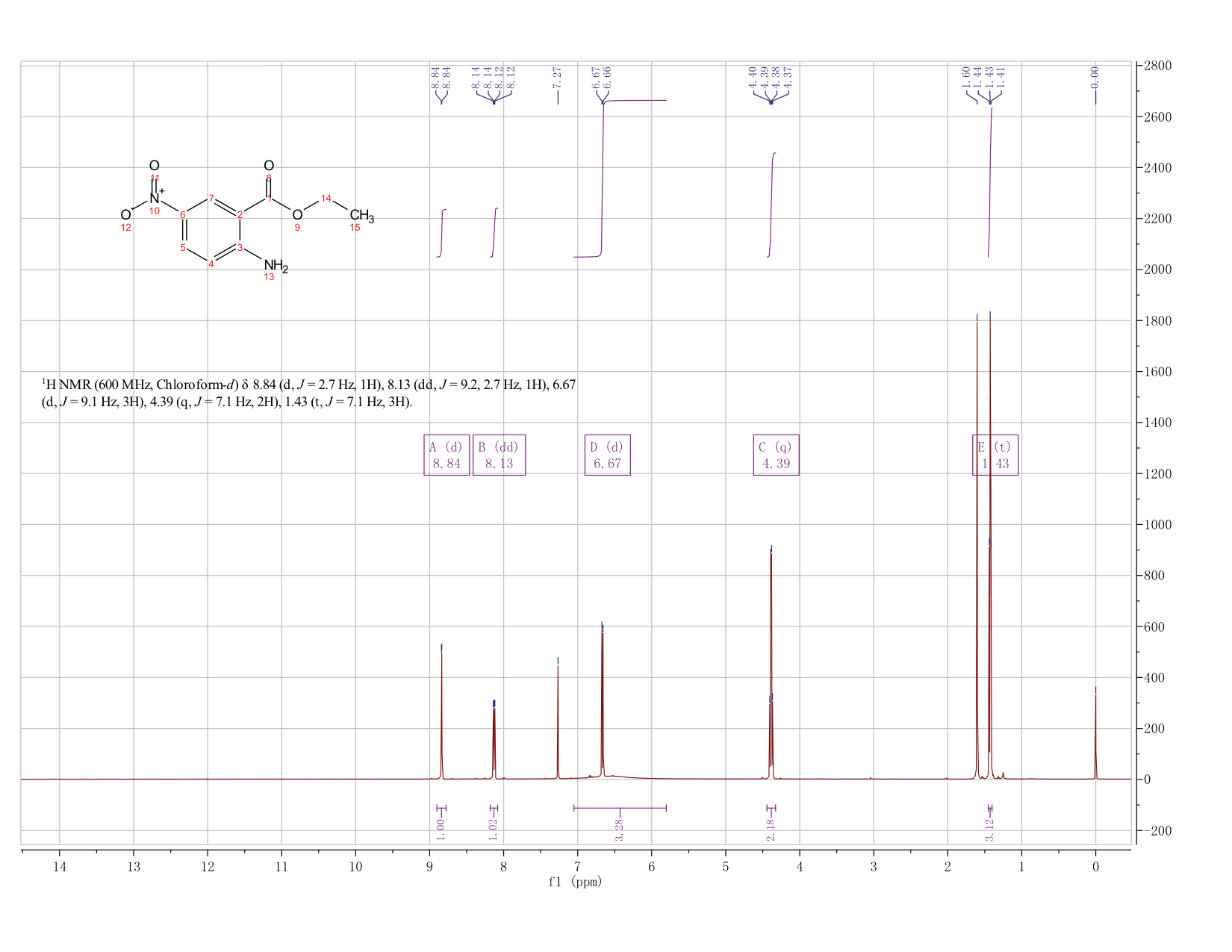Click the carbonyl oxygen labeled 8
The height and width of the screenshot is (952, 1232).
pos(269,166)
